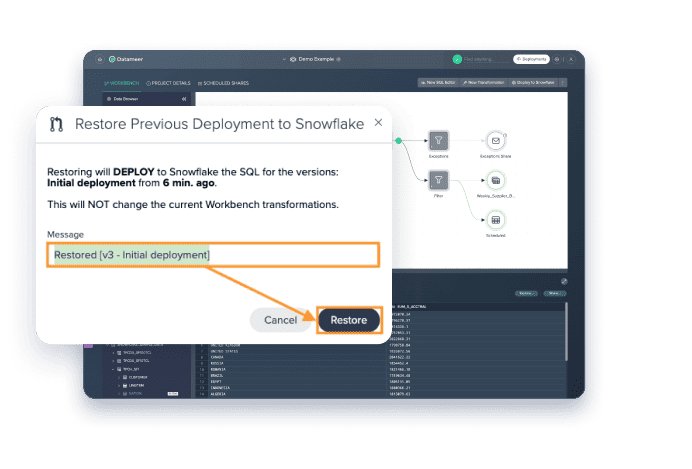692x469 pixels.
Task: Switch to the Project Details tab
Action: tap(169, 83)
